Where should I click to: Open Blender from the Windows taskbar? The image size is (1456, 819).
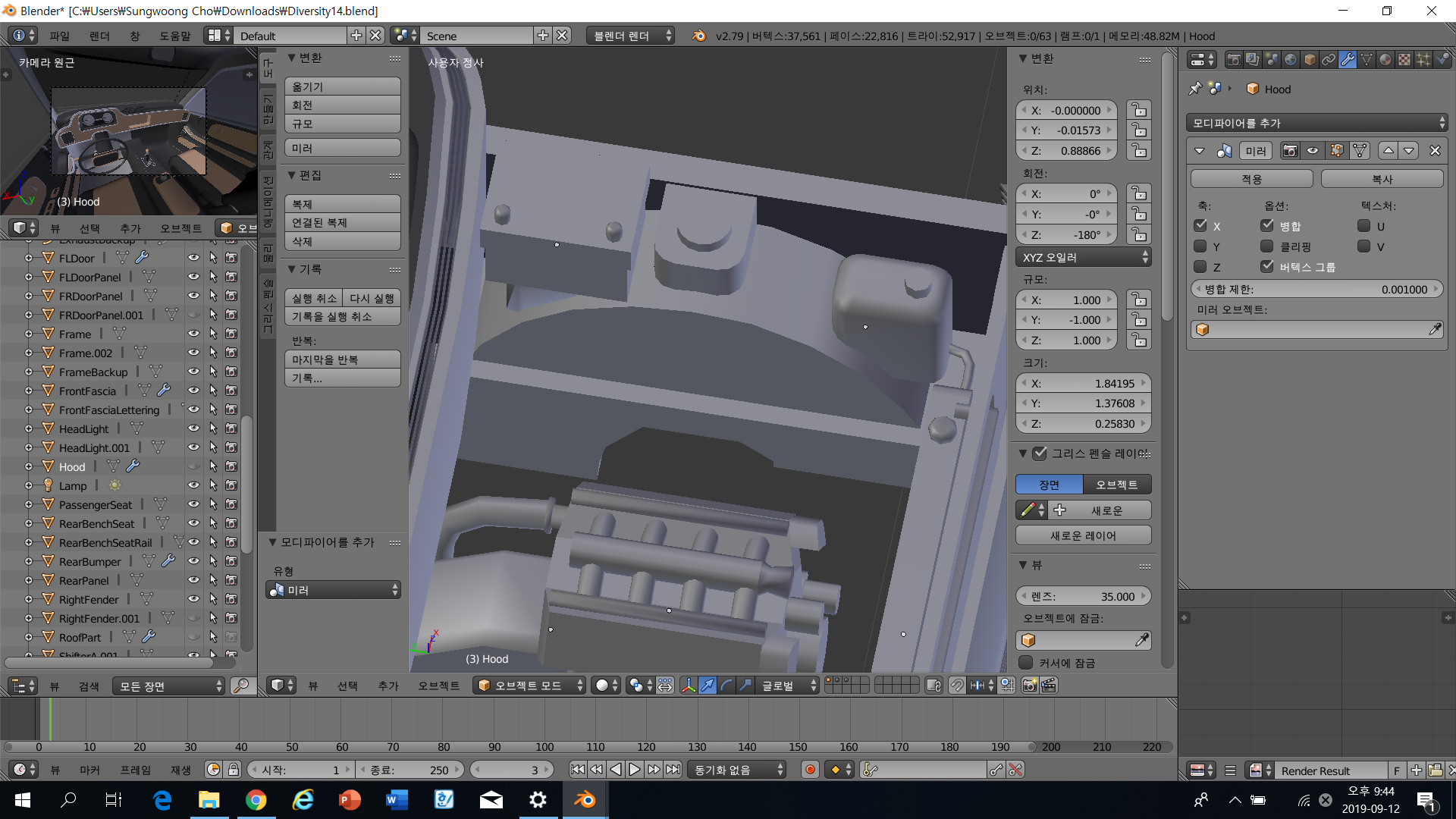(585, 800)
